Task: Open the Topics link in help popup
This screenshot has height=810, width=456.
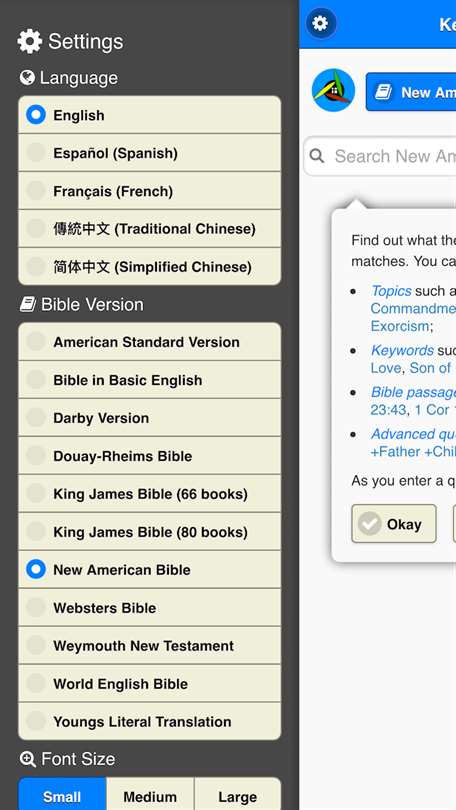Action: [x=391, y=291]
